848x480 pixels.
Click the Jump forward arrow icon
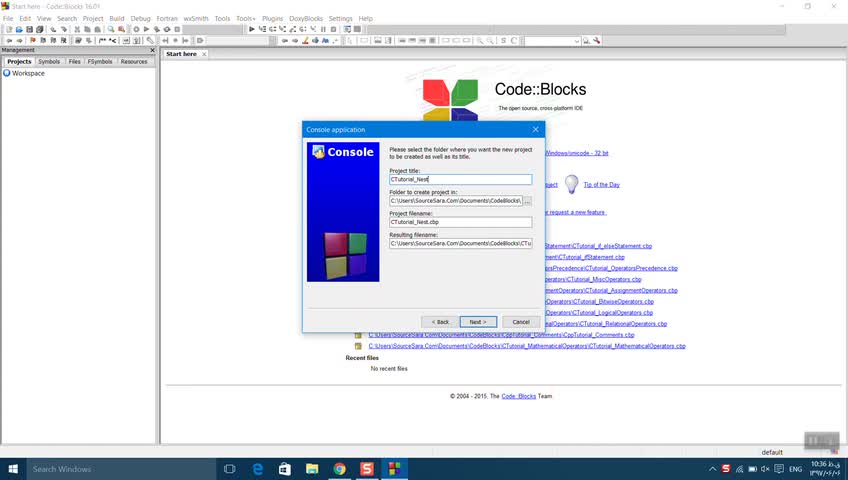click(19, 41)
